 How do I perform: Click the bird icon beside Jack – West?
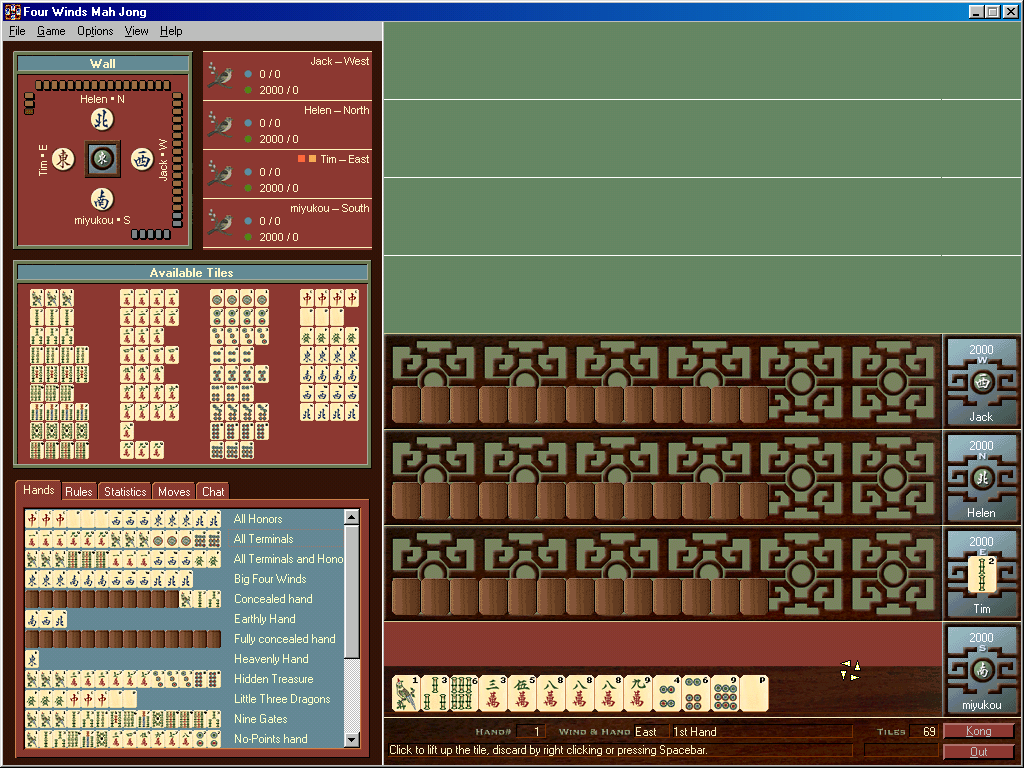click(220, 76)
